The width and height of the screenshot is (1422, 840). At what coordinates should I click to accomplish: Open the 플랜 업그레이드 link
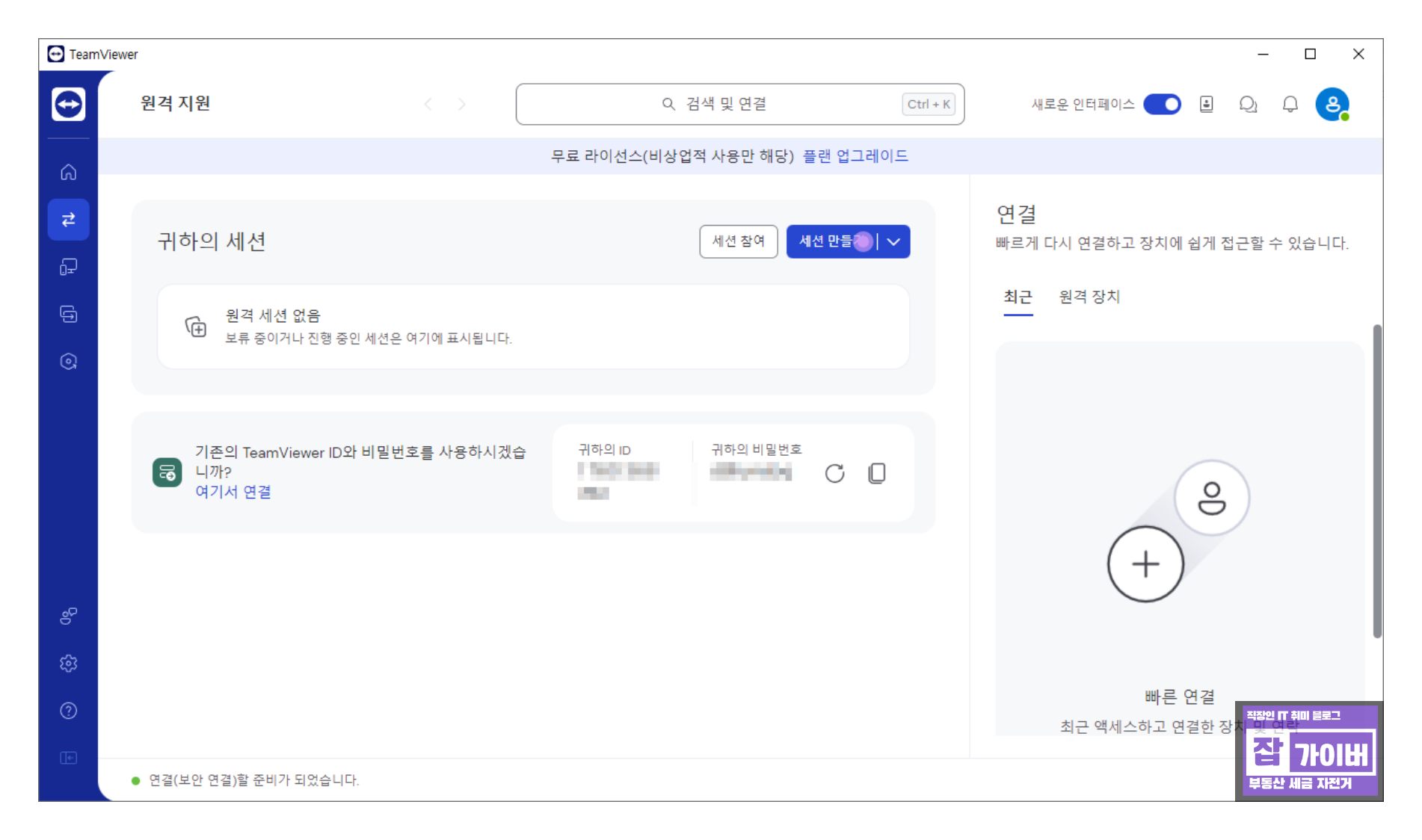pyautogui.click(x=855, y=155)
